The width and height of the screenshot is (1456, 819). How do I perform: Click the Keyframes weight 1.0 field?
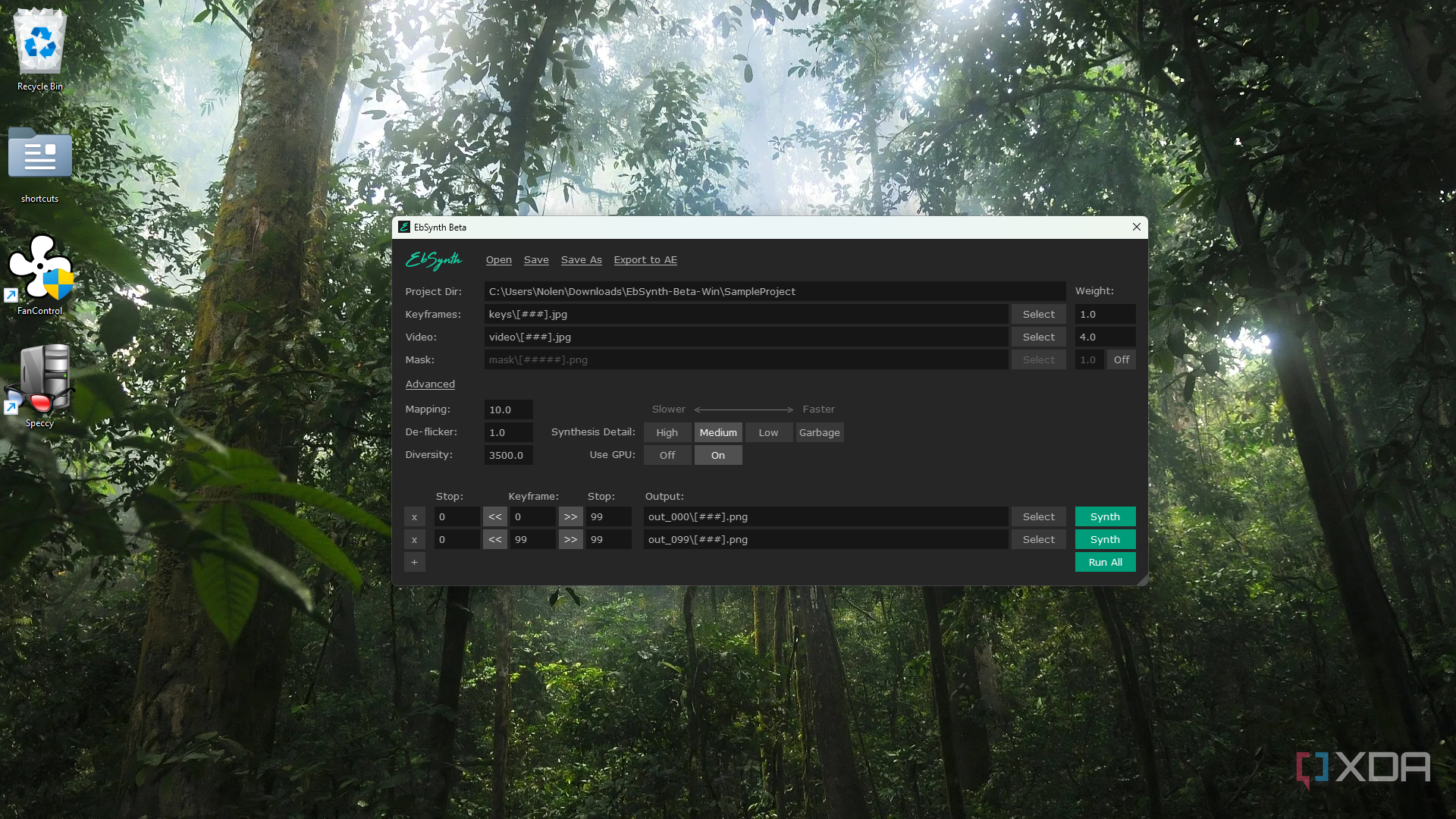1106,315
